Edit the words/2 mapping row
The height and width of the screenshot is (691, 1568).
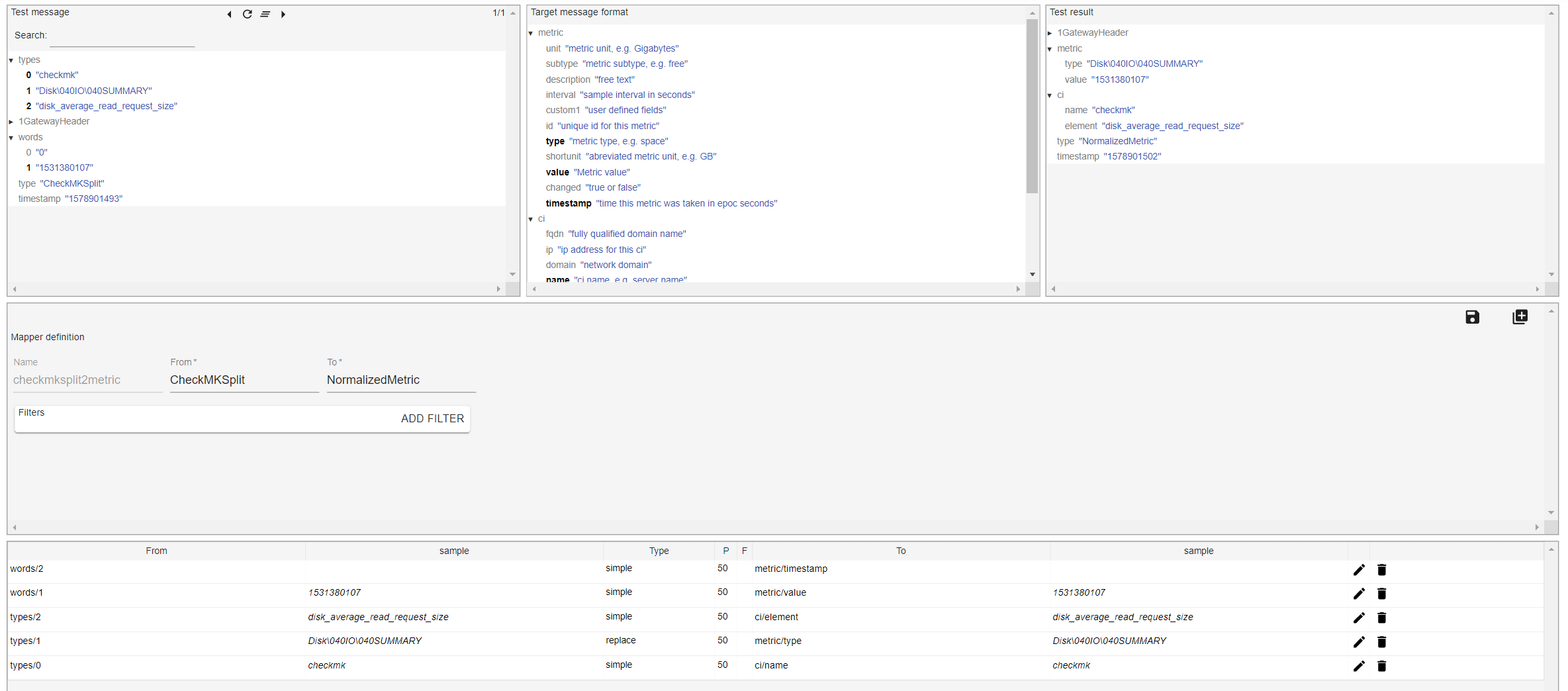point(1359,570)
